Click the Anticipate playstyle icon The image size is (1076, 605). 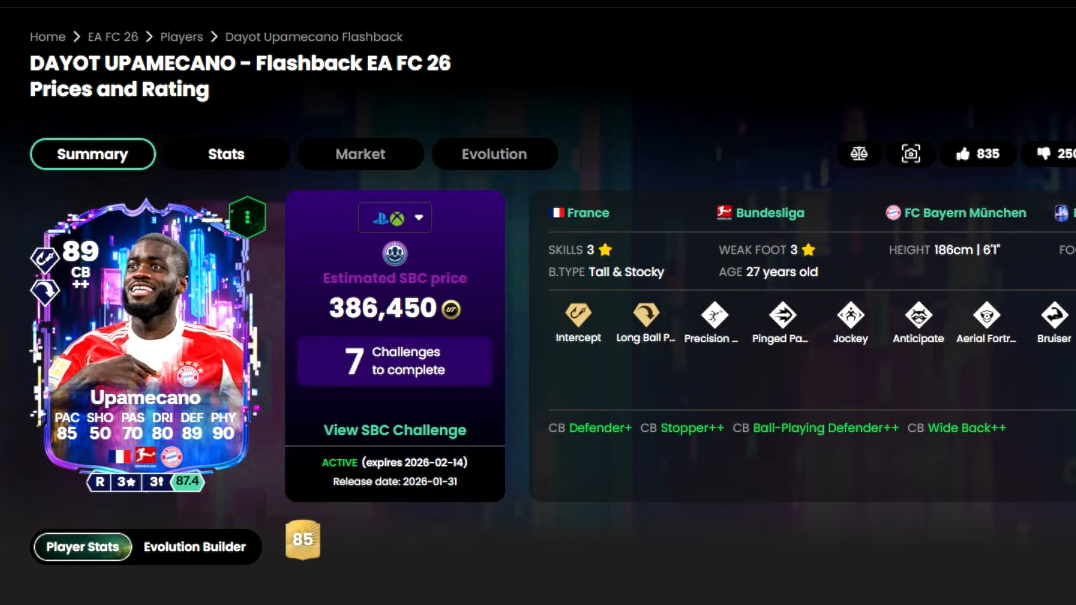click(918, 316)
